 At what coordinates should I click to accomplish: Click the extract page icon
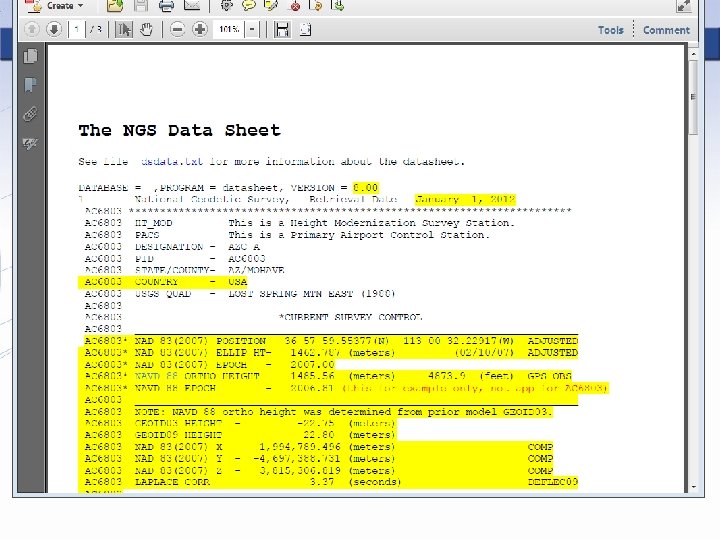click(x=316, y=6)
